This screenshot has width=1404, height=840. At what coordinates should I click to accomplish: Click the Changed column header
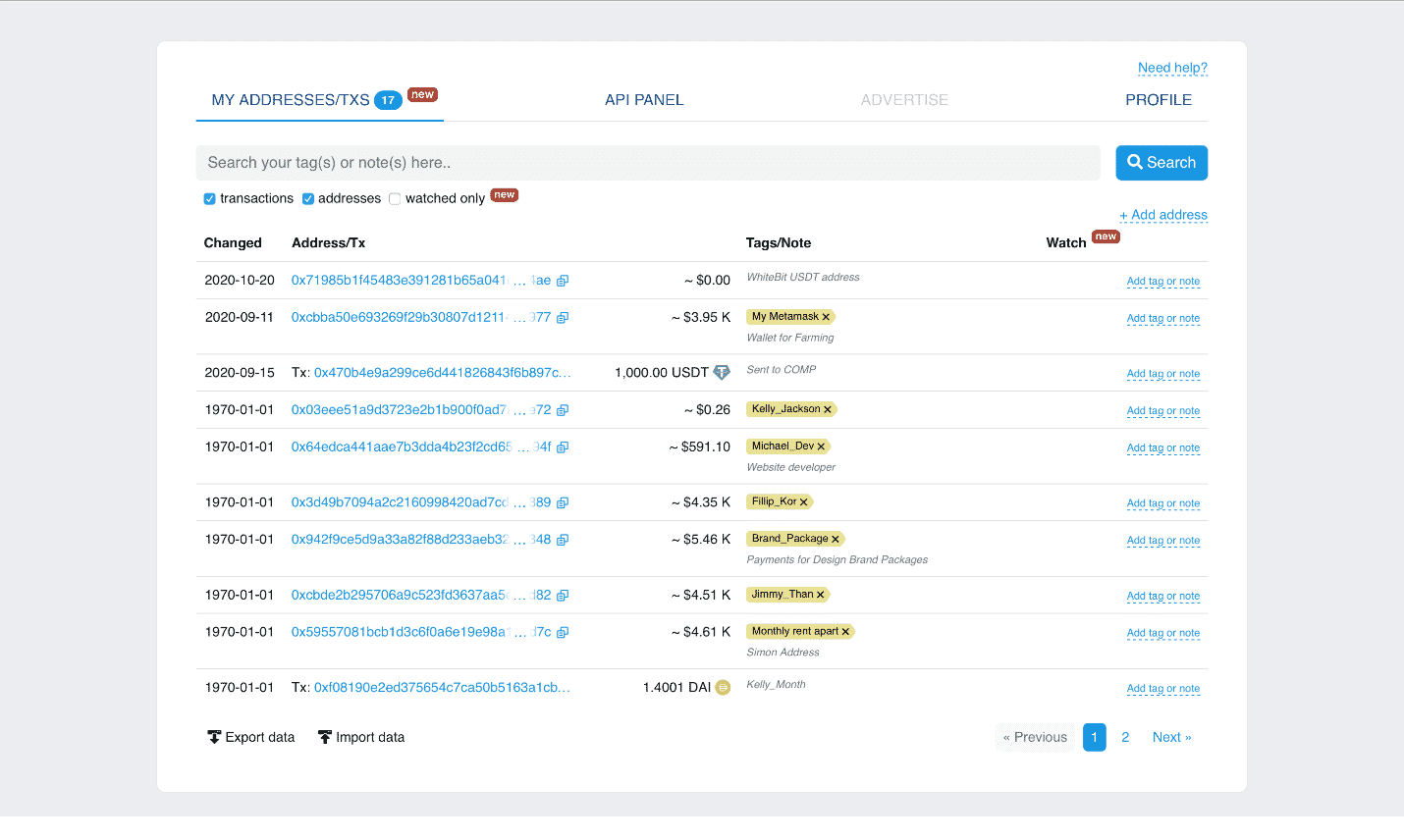(233, 243)
